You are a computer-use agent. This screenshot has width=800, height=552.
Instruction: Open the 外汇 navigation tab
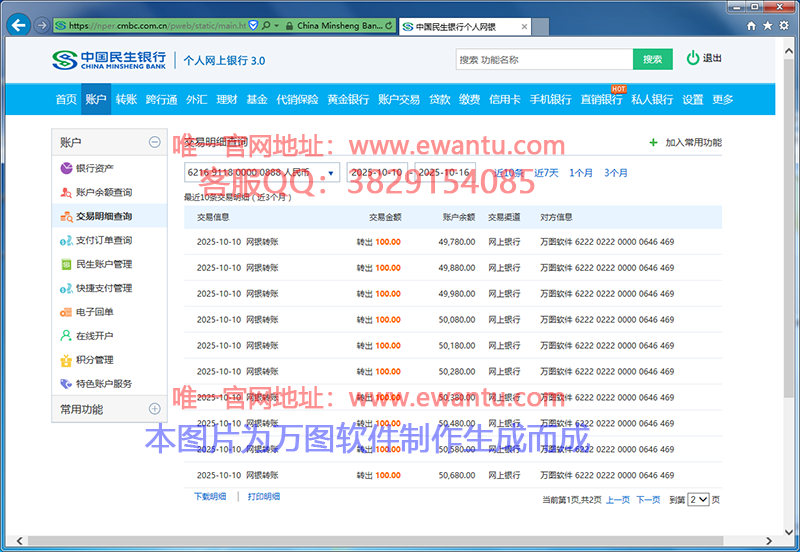[x=196, y=99]
